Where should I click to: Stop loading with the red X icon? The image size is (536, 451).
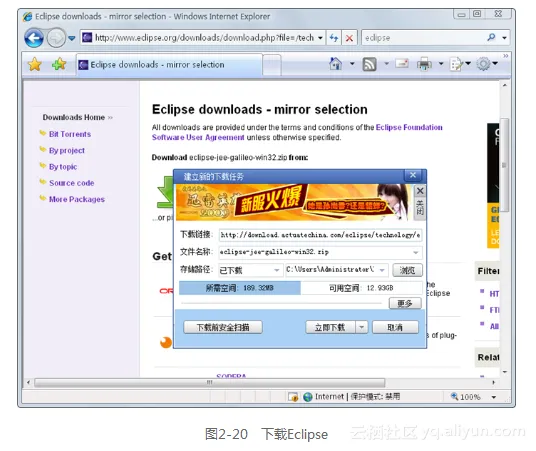pos(349,38)
